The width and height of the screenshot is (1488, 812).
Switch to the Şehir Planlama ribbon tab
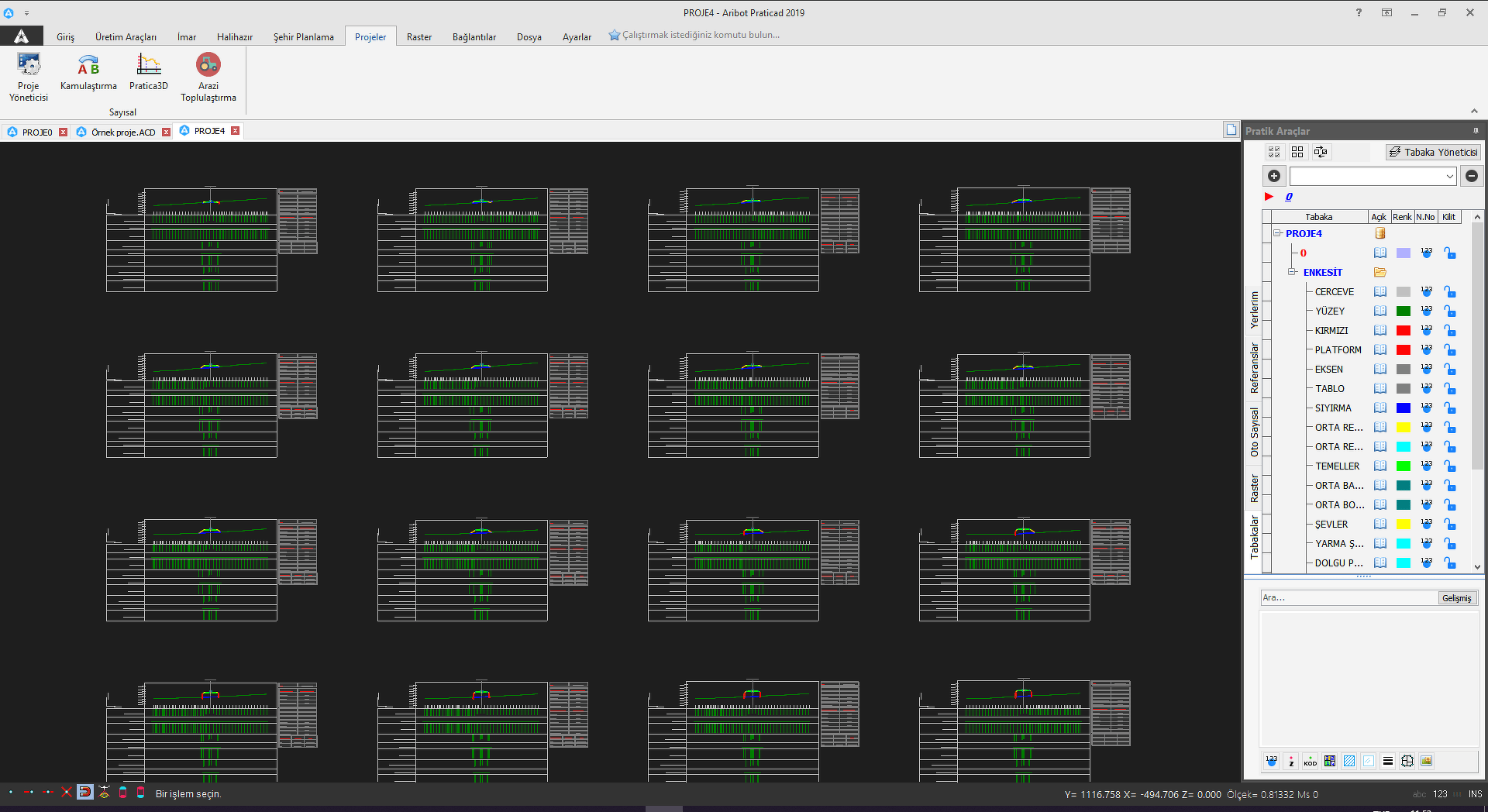click(x=303, y=36)
